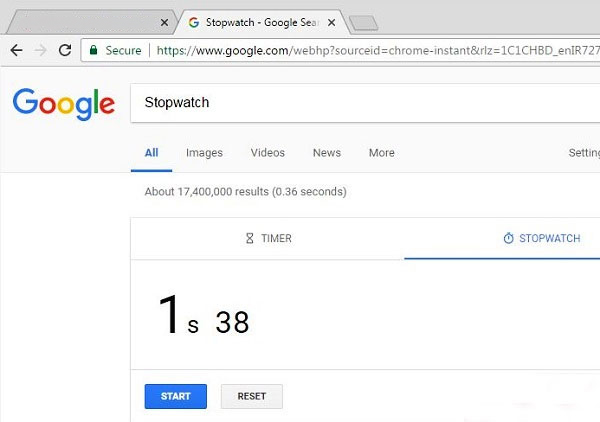Switch to the Images results tab
This screenshot has height=422, width=600.
point(204,153)
